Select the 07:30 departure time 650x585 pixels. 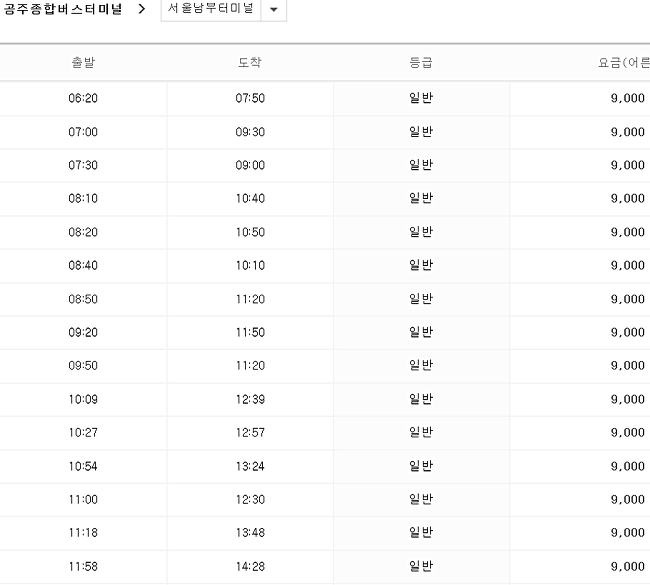[x=83, y=165]
